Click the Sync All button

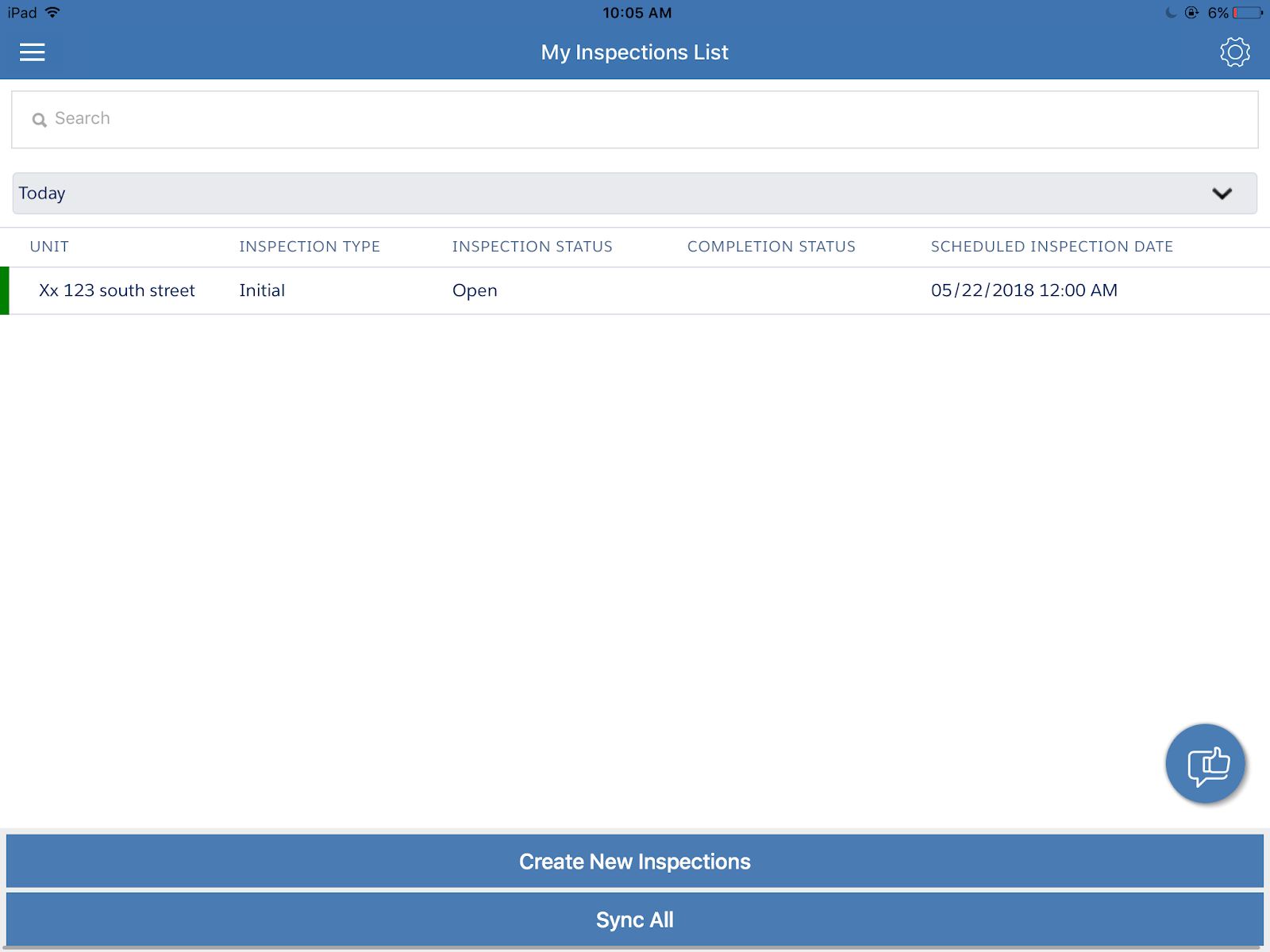[635, 919]
